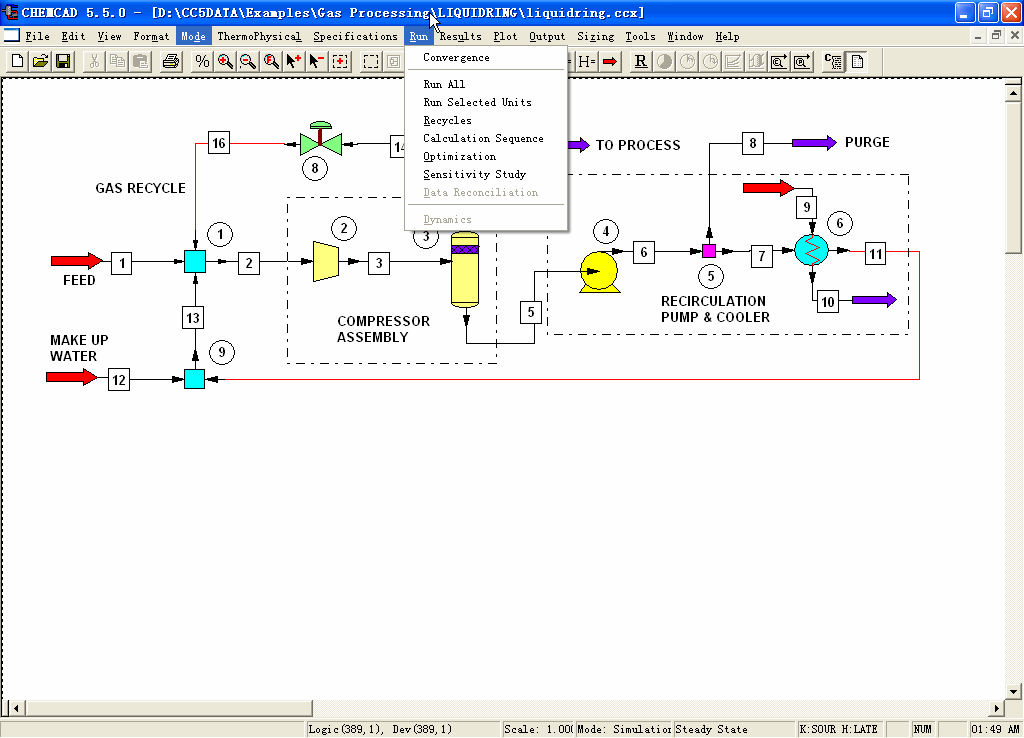Screen dimensions: 1024x738
Task: Open the Mode menu
Action: tap(193, 37)
